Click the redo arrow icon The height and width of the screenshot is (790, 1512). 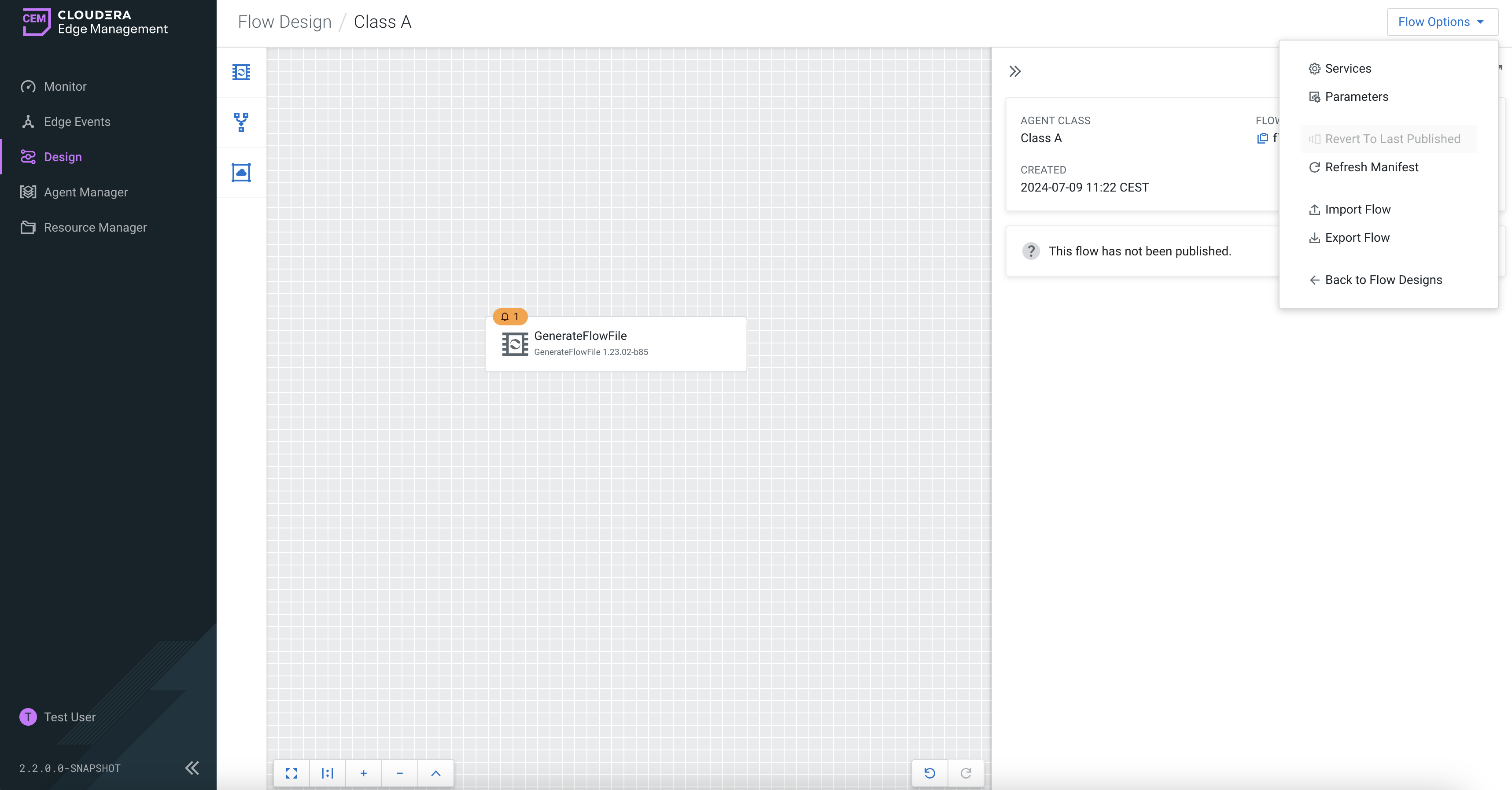coord(966,773)
